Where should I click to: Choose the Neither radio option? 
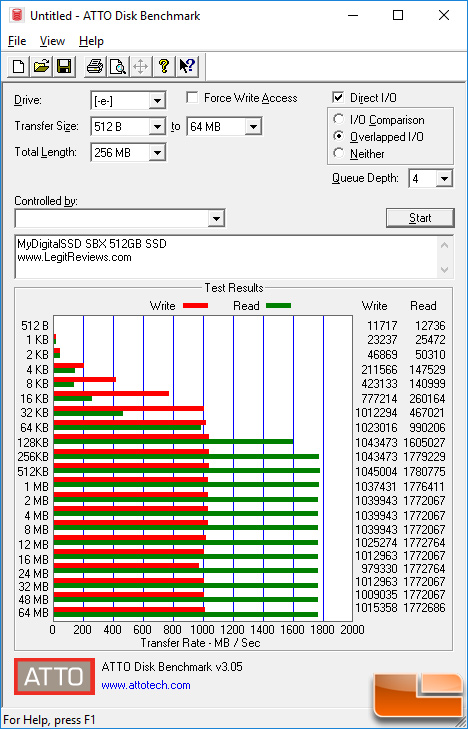tap(338, 153)
